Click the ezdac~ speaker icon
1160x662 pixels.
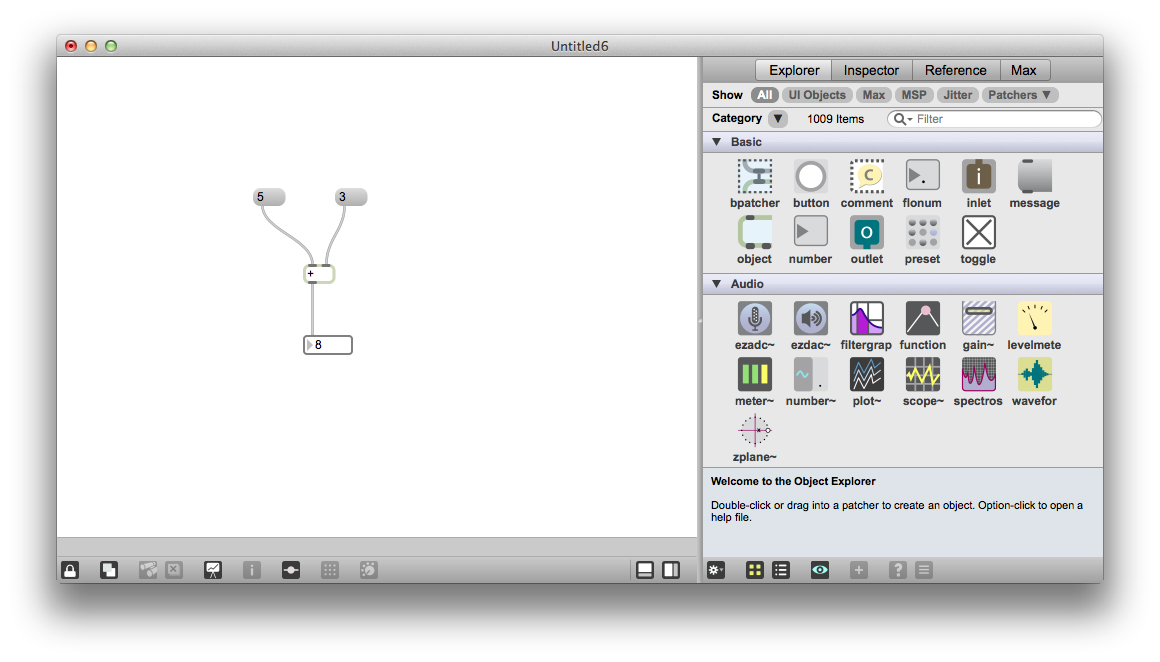click(x=811, y=318)
